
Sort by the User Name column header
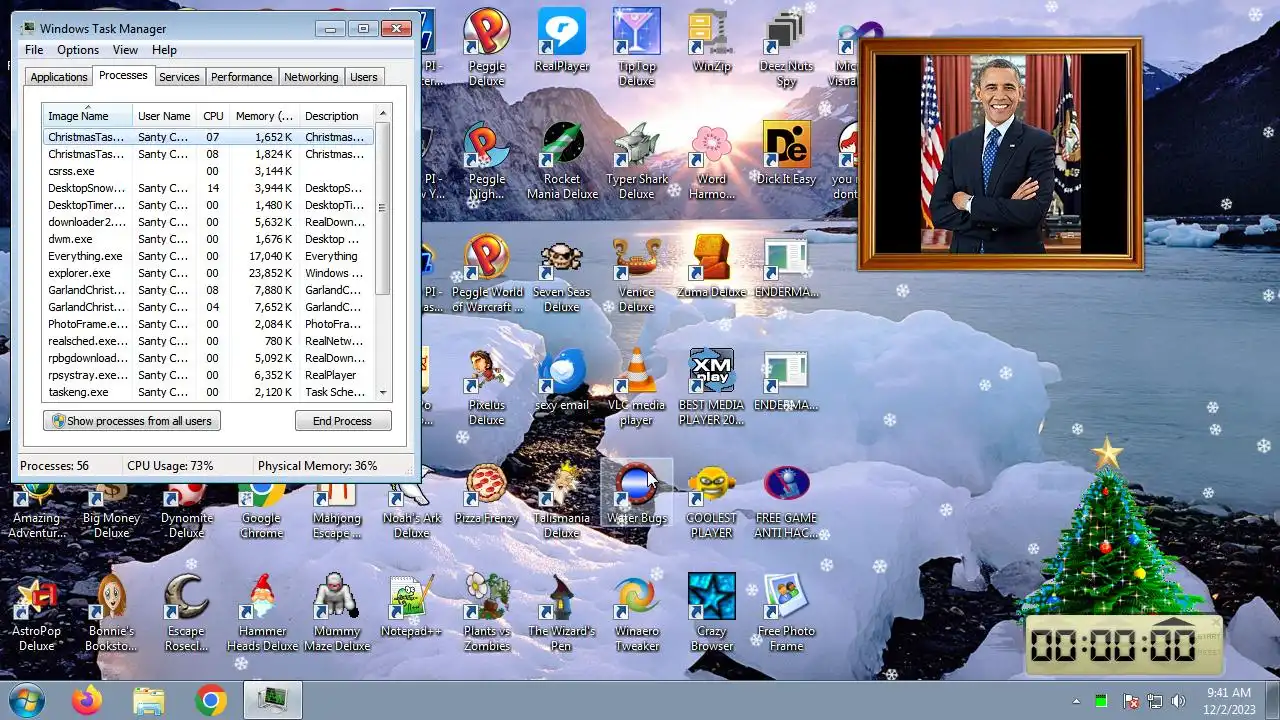click(x=165, y=116)
